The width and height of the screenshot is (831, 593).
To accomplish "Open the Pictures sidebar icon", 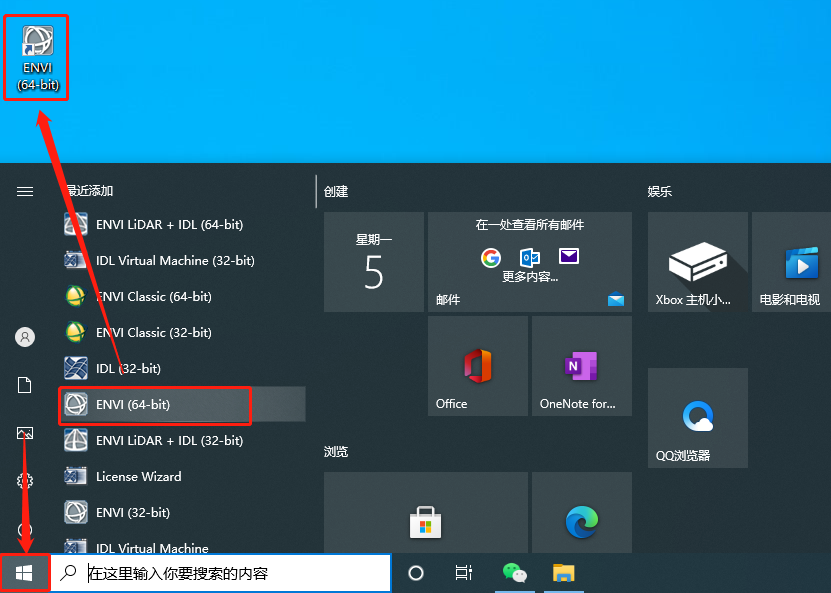I will [x=25, y=433].
